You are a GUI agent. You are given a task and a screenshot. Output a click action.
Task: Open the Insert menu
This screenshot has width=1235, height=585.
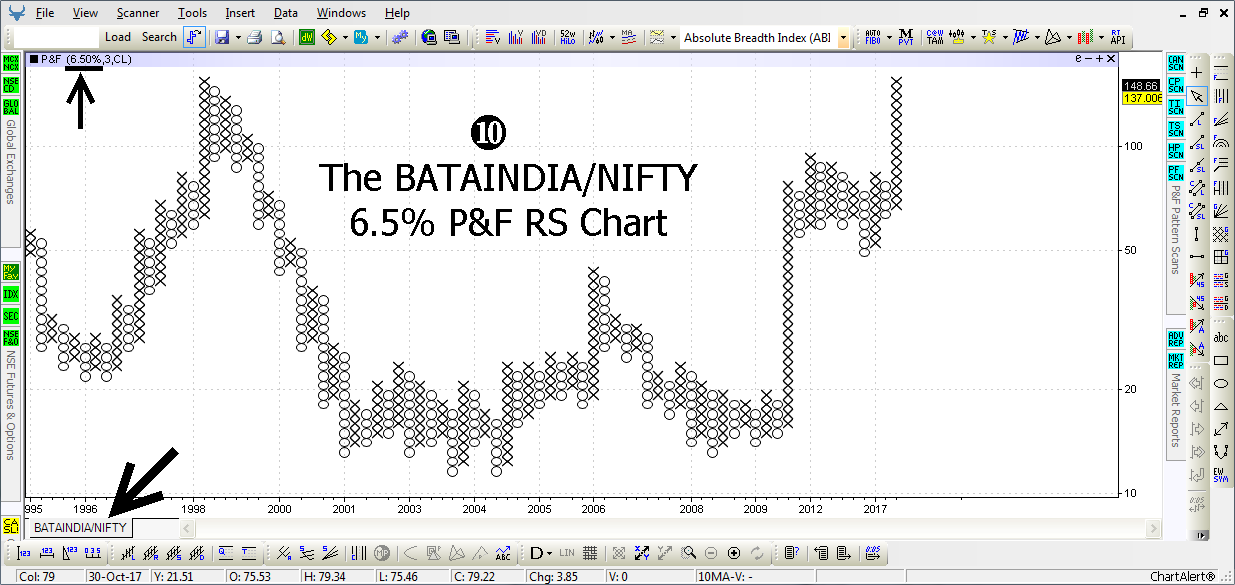(240, 13)
